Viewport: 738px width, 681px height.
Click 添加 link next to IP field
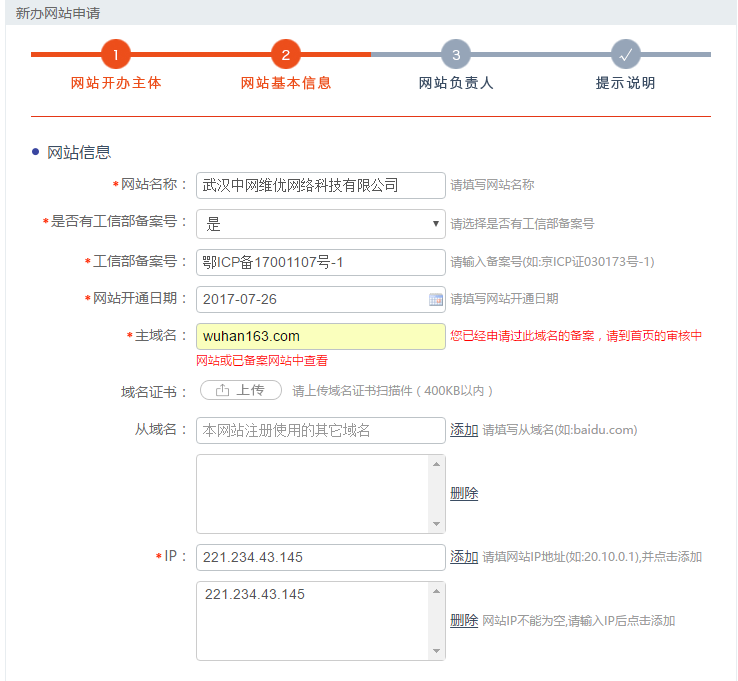pyautogui.click(x=464, y=557)
